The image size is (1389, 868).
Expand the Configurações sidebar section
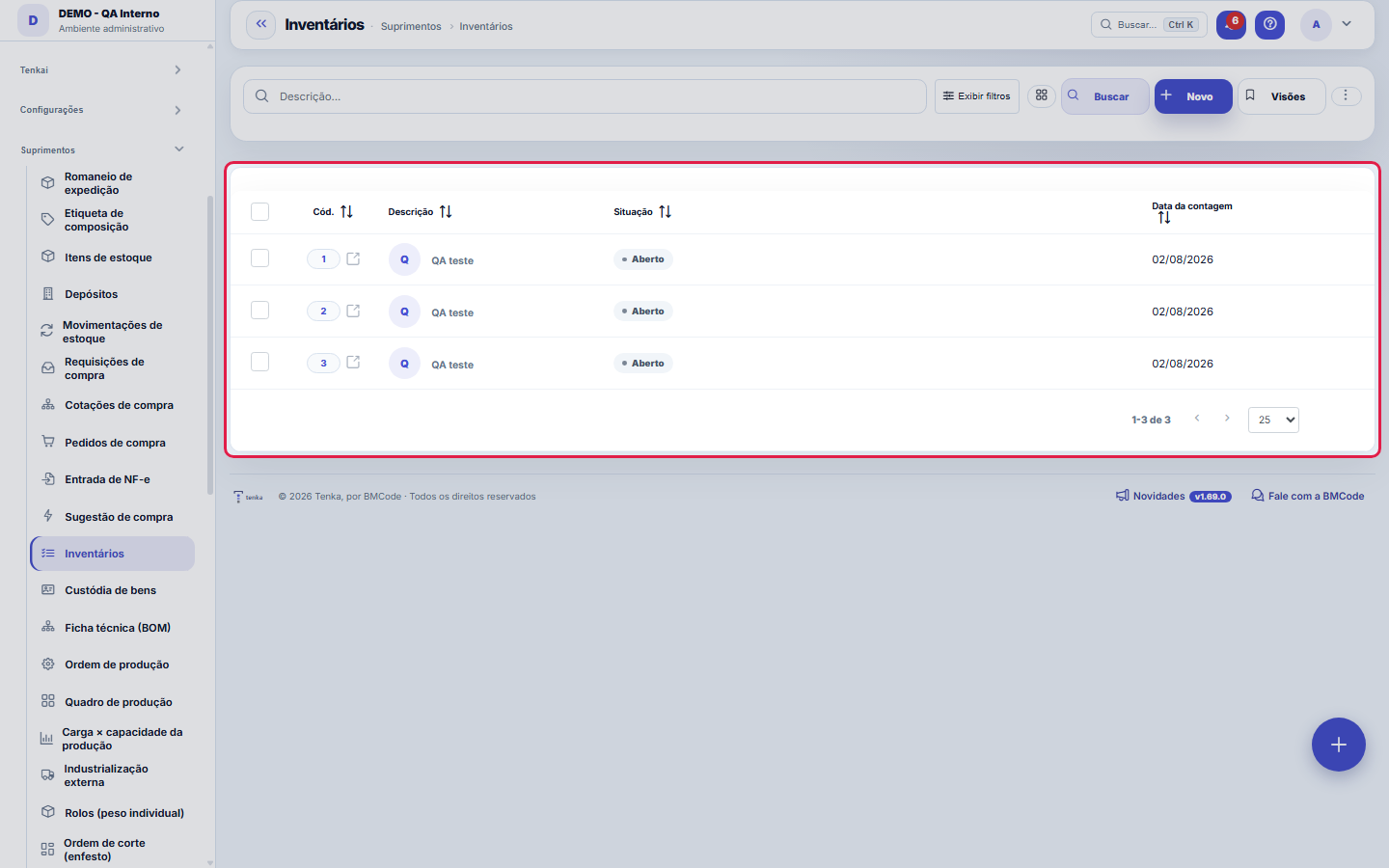[x=101, y=110]
